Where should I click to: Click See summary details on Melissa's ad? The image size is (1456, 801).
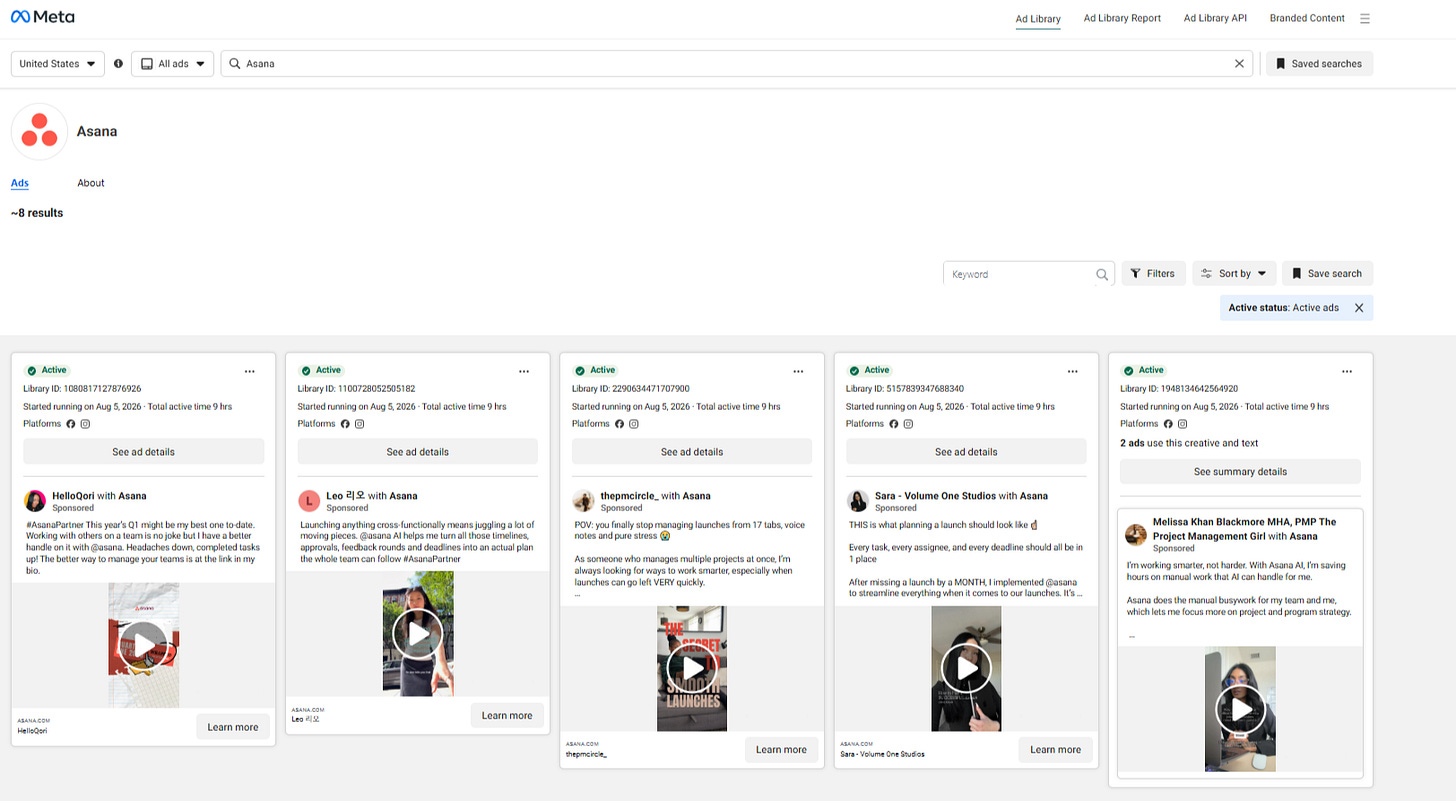(1240, 471)
